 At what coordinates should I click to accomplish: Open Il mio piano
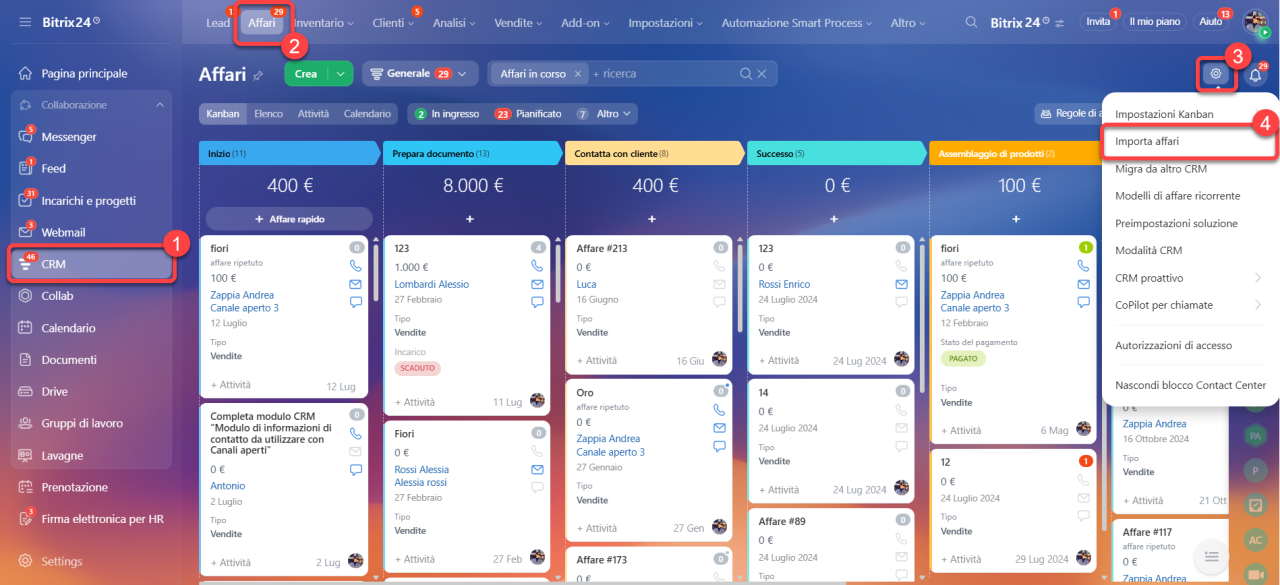pyautogui.click(x=1153, y=22)
